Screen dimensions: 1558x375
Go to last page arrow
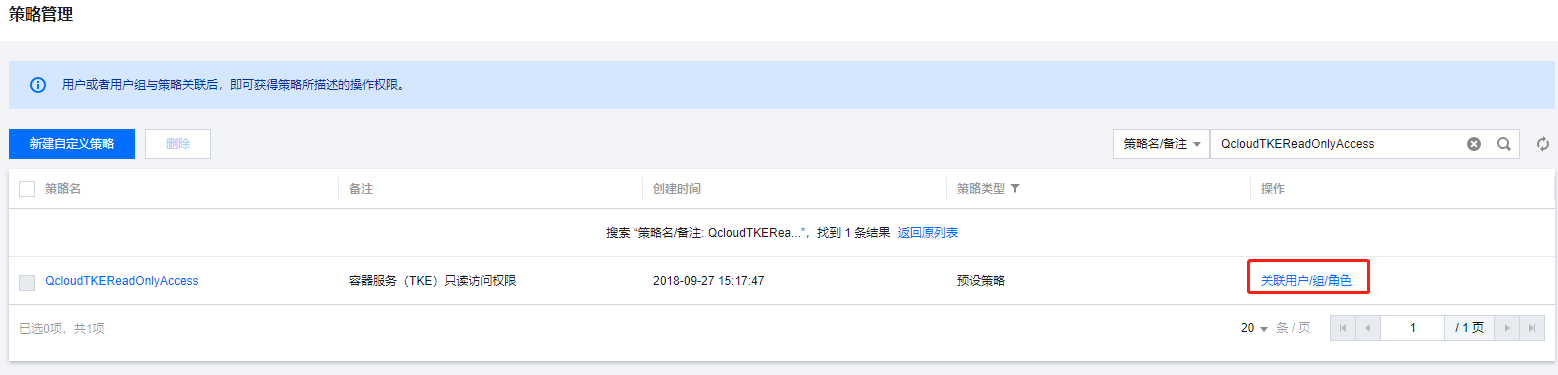pyautogui.click(x=1532, y=328)
